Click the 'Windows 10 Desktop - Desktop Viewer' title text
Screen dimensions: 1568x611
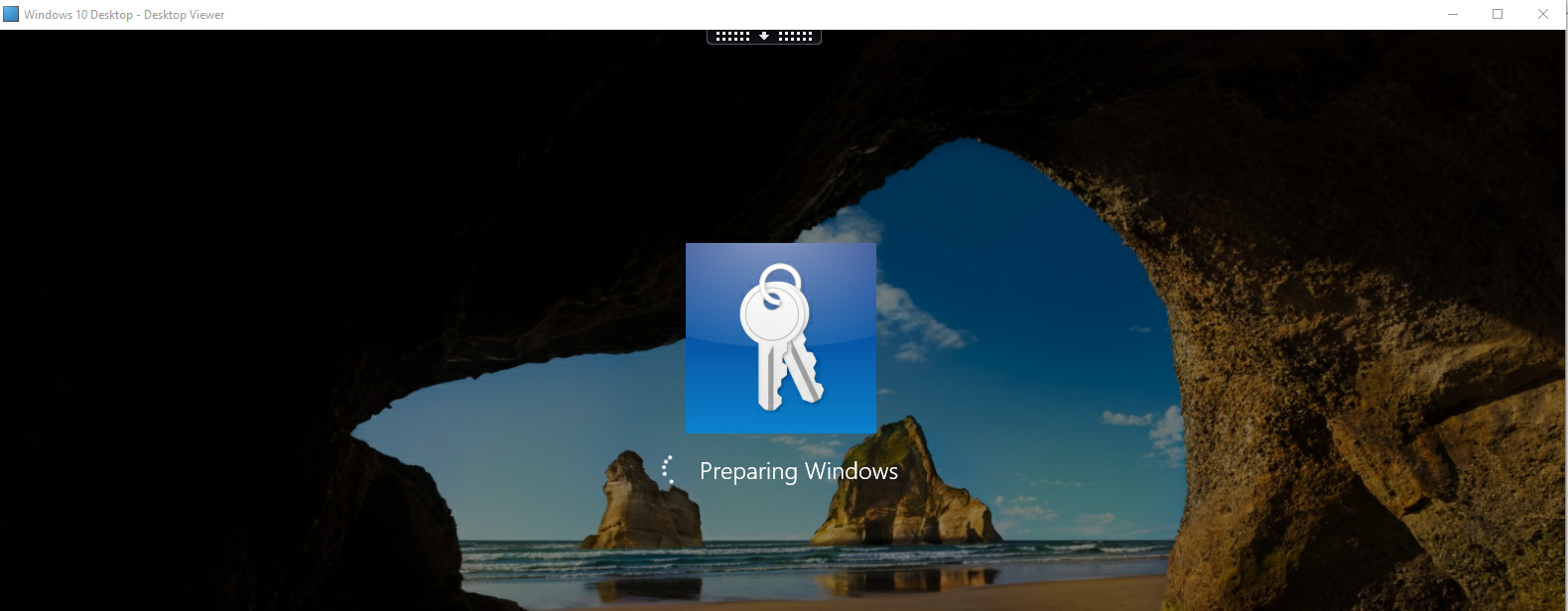tap(124, 15)
